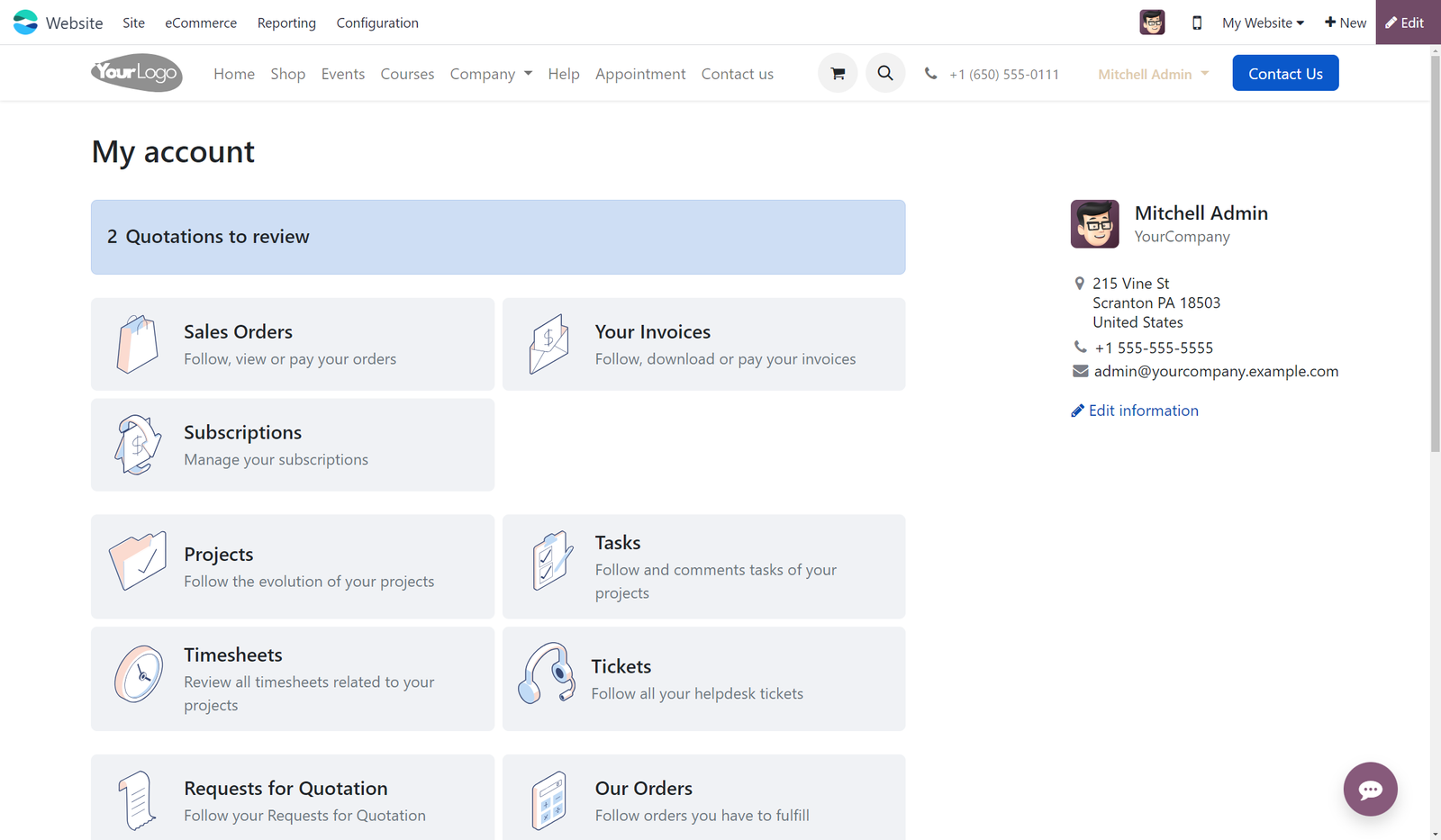Open the My Website selector dropdown

(1263, 23)
